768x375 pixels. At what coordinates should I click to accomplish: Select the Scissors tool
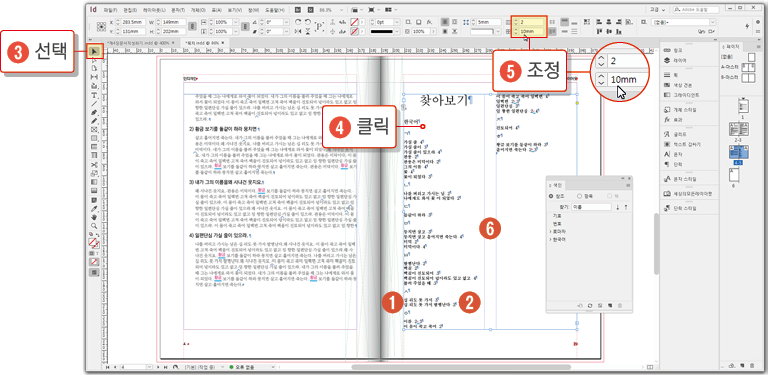pos(95,165)
